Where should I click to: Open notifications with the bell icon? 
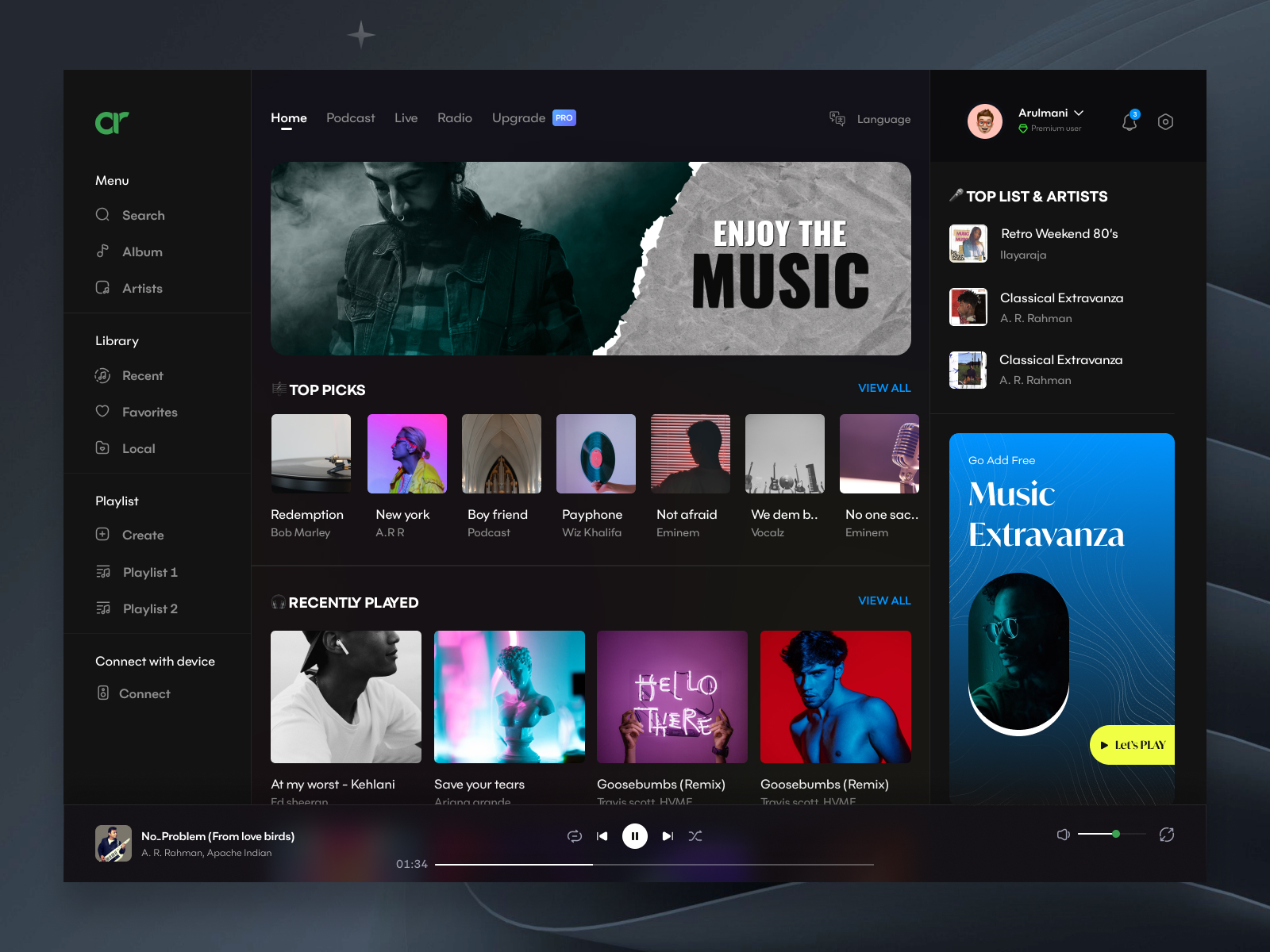pyautogui.click(x=1128, y=121)
